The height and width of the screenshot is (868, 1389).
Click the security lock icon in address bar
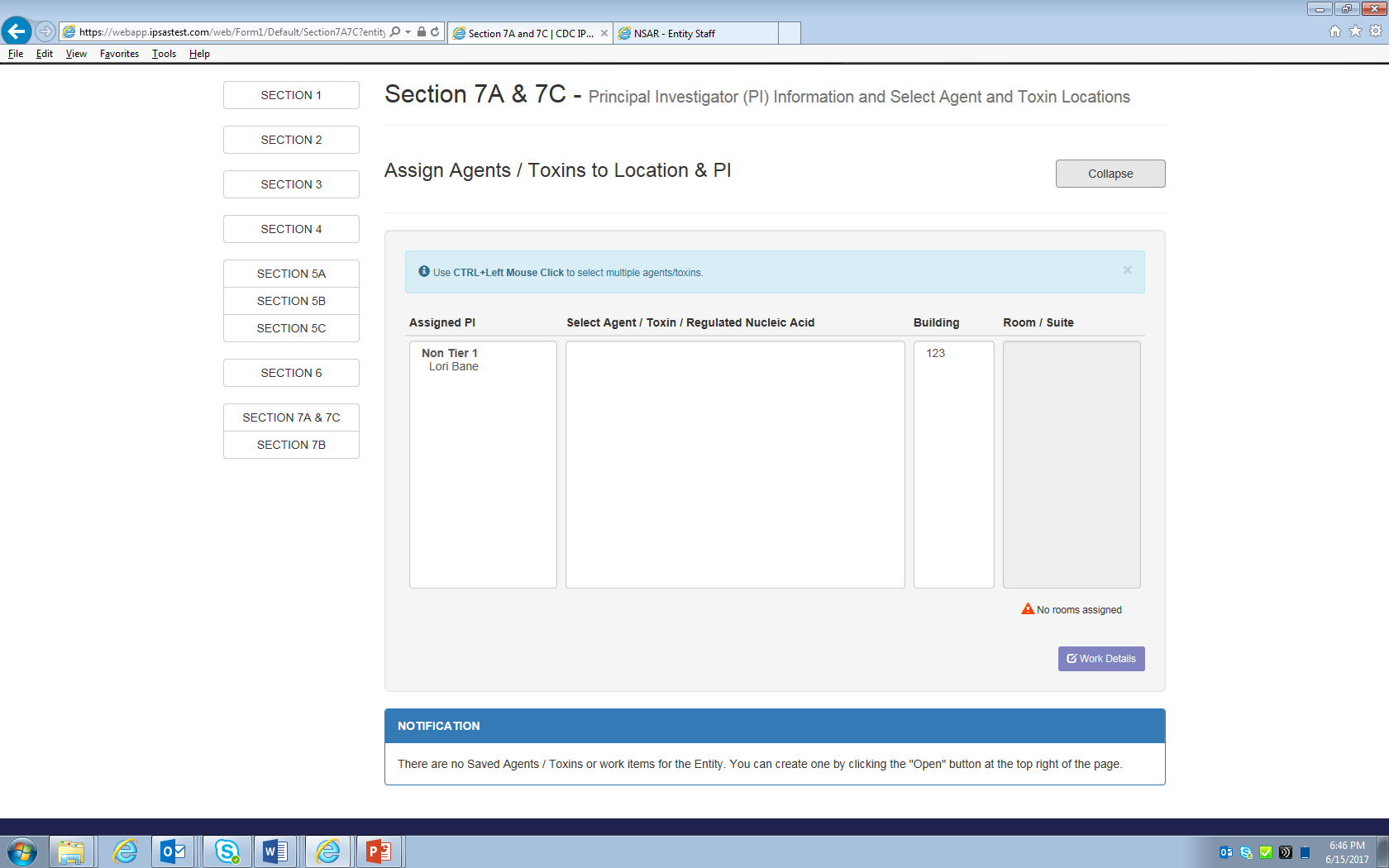coord(422,32)
